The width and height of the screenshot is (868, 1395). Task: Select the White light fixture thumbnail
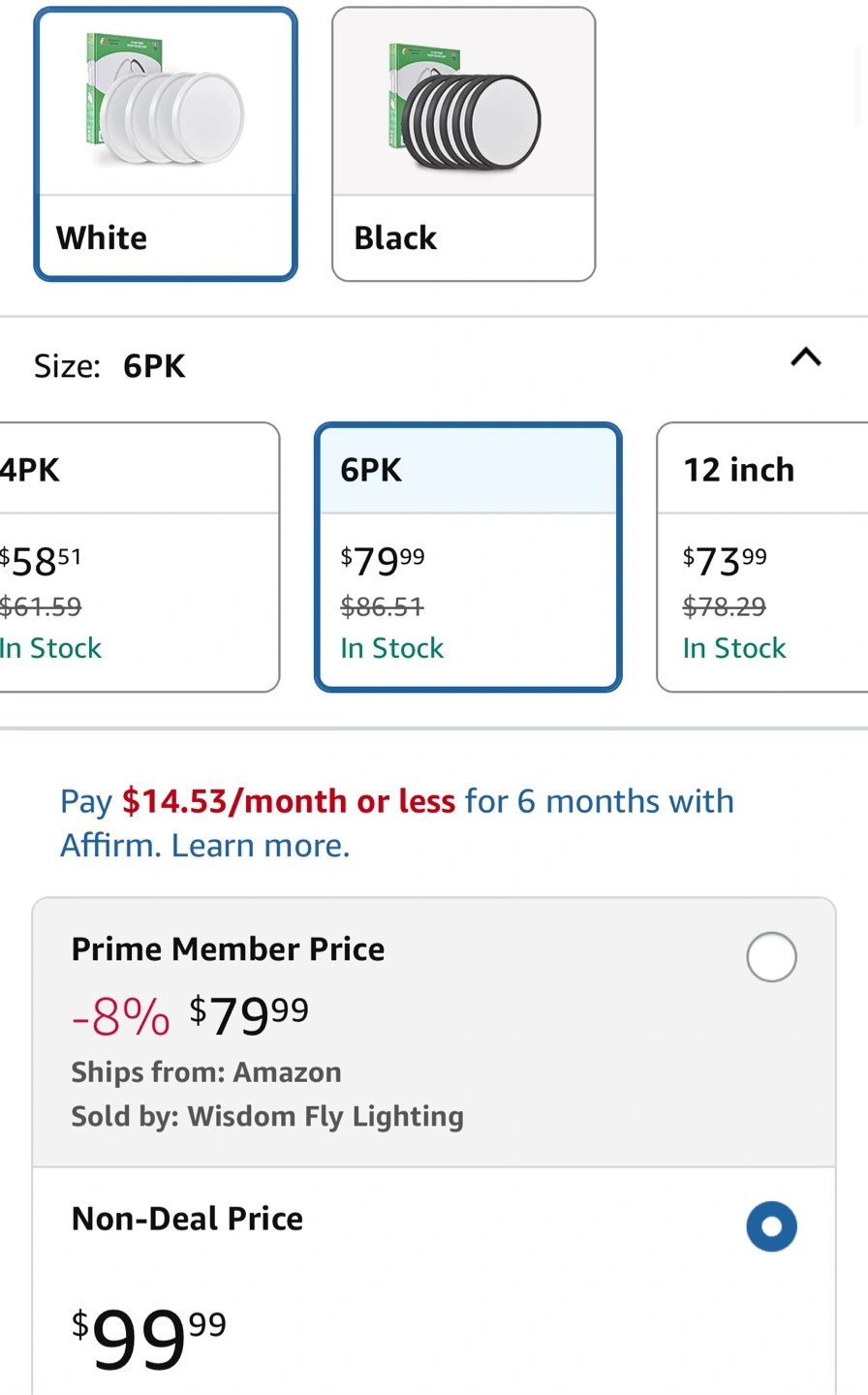click(x=165, y=105)
